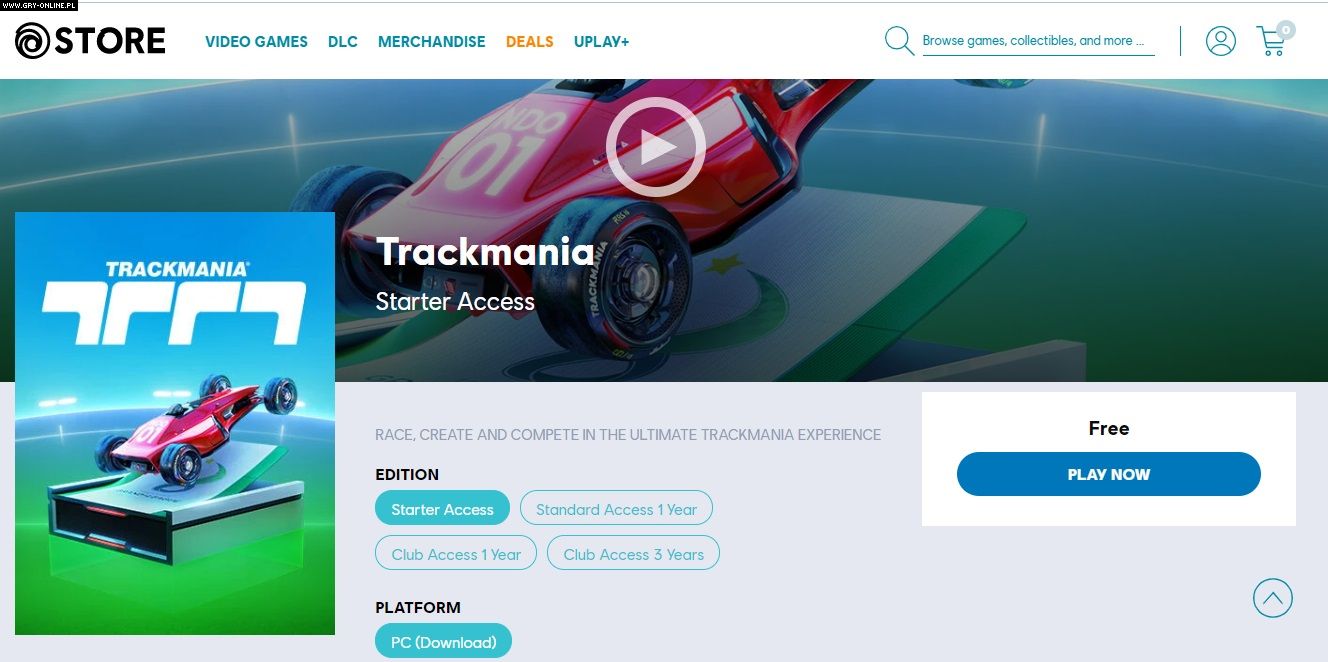The image size is (1328, 662).
Task: Play the Trackmania trailer video
Action: 656,147
